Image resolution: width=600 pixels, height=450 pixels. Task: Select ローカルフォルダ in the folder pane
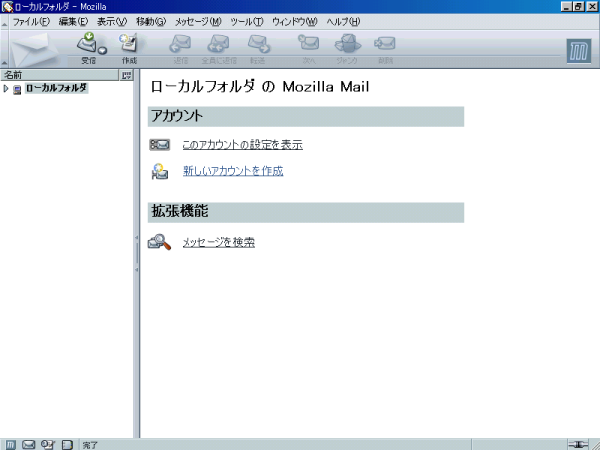click(x=57, y=88)
